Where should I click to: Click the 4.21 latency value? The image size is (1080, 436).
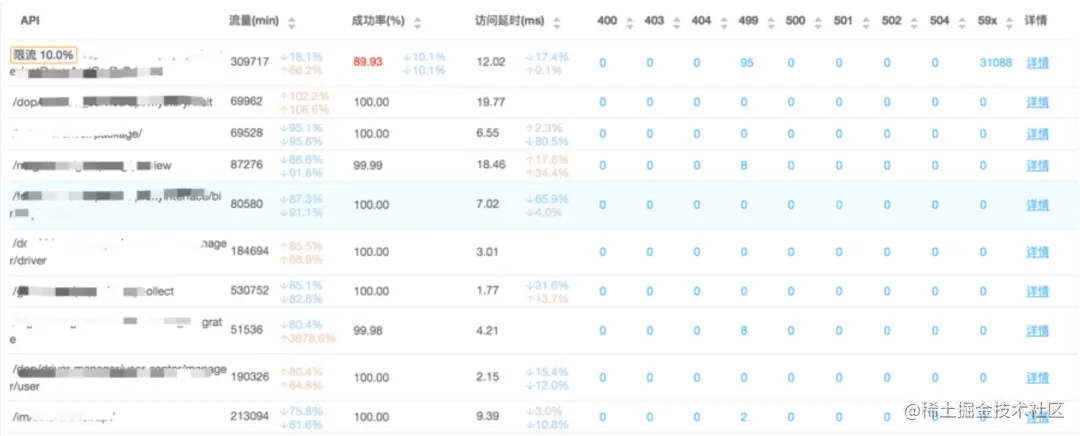[488, 331]
